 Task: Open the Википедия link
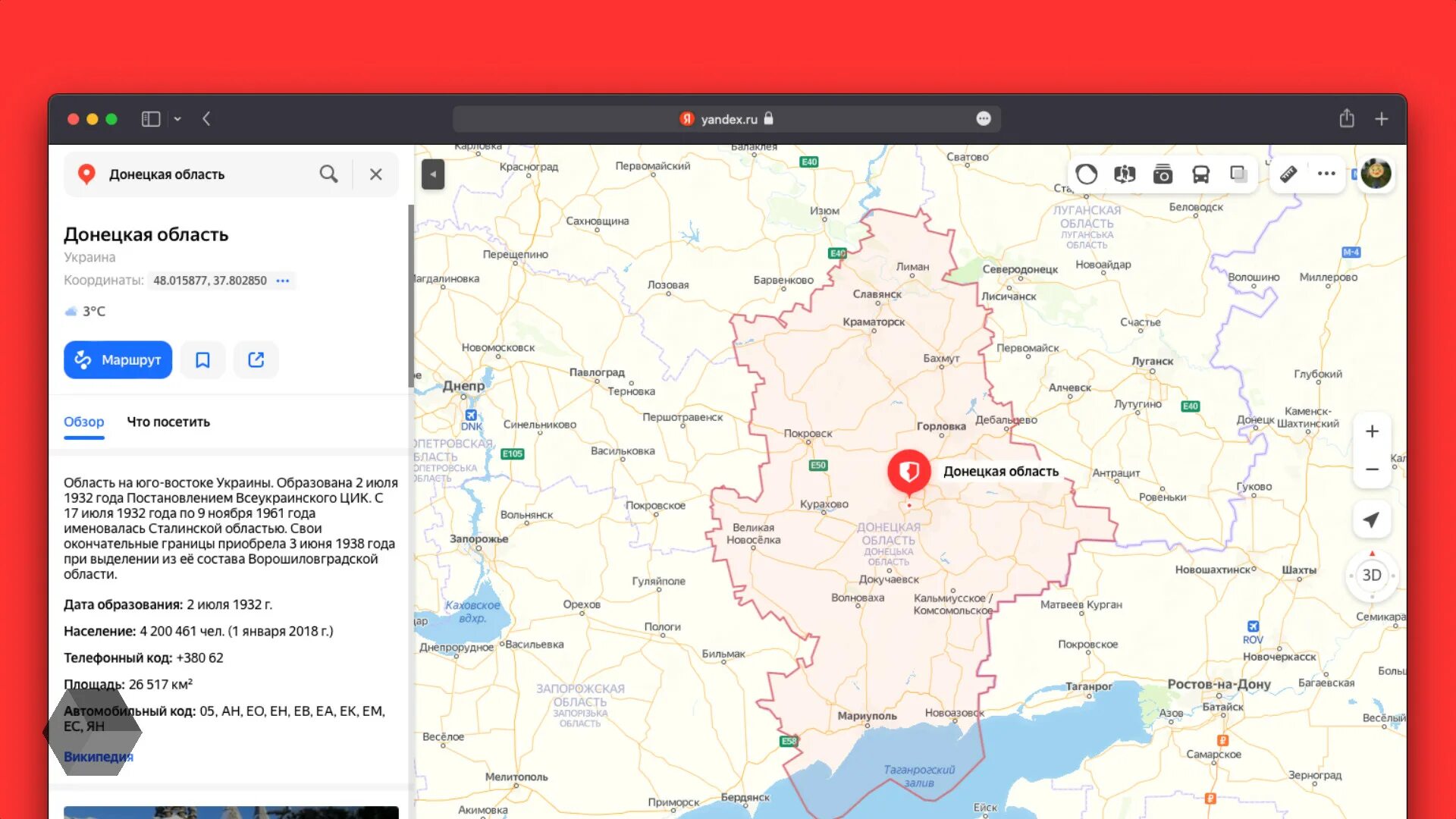99,756
